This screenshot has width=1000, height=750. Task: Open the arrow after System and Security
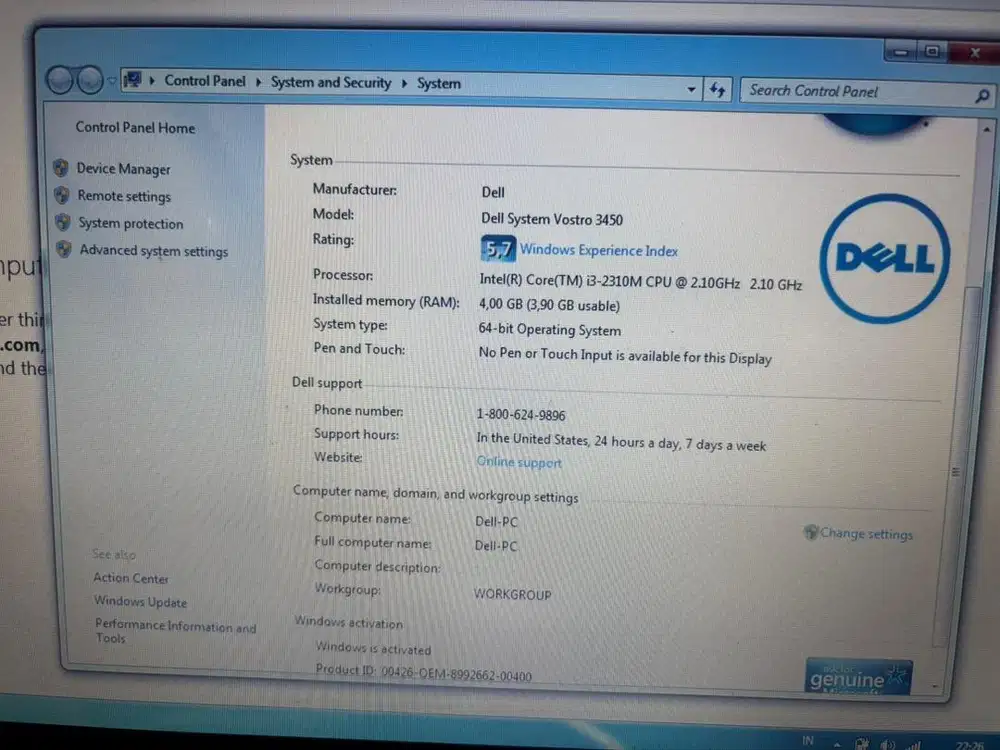tap(404, 83)
